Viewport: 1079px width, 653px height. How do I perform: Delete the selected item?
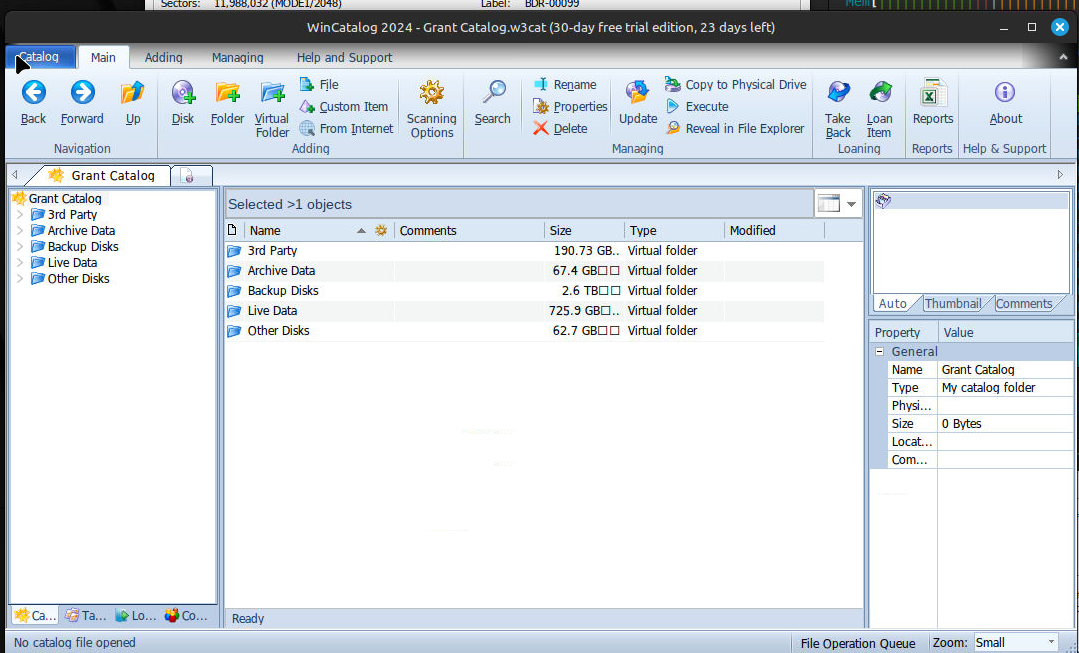click(561, 129)
